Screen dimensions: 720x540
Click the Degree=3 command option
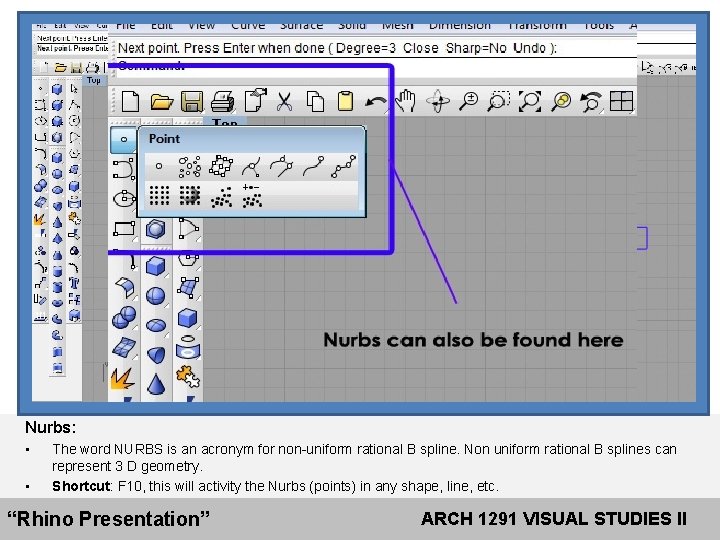tap(366, 48)
